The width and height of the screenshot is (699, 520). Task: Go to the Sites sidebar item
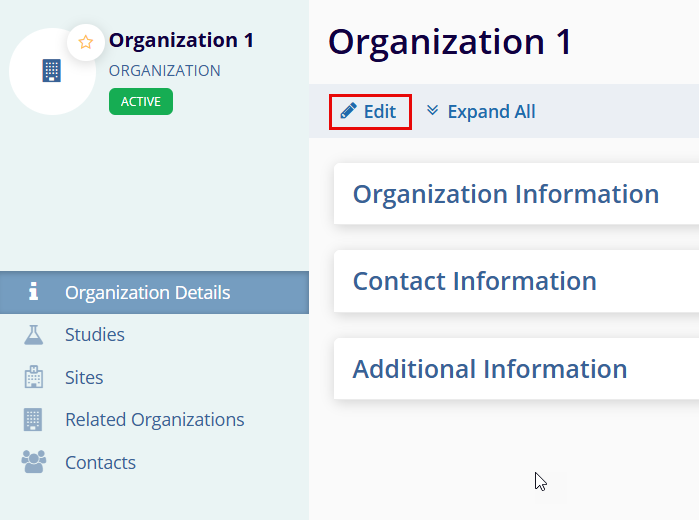point(84,378)
